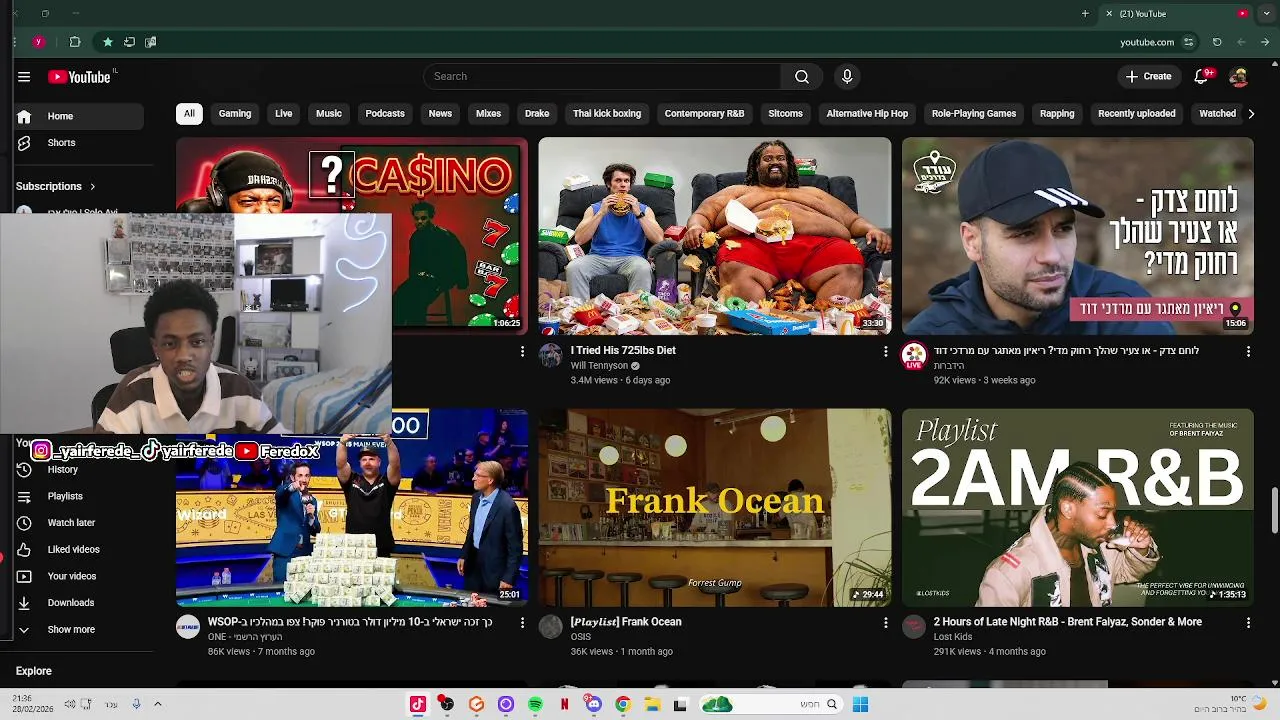The image size is (1280, 720).
Task: Open the Hebrew Mordechai David interview thumbnail
Action: tap(1077, 236)
